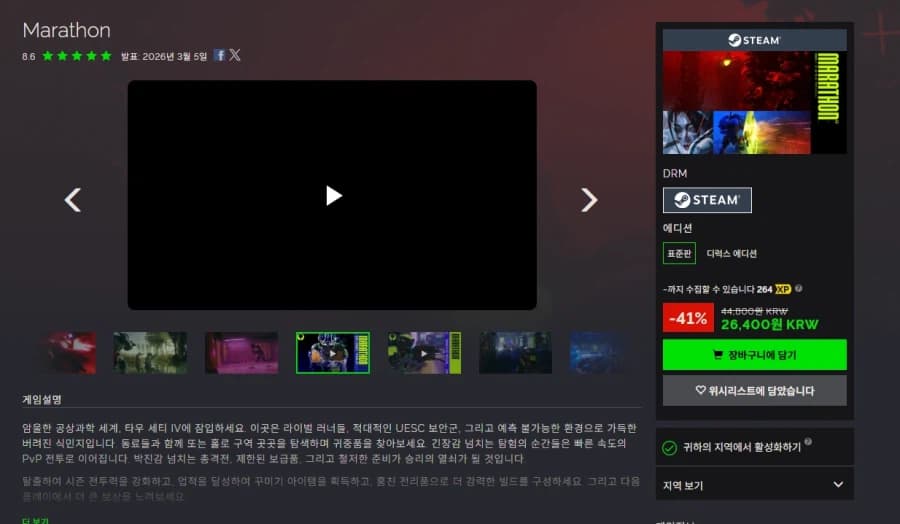Click the -41% discount badge
The height and width of the screenshot is (524, 900).
tap(688, 317)
